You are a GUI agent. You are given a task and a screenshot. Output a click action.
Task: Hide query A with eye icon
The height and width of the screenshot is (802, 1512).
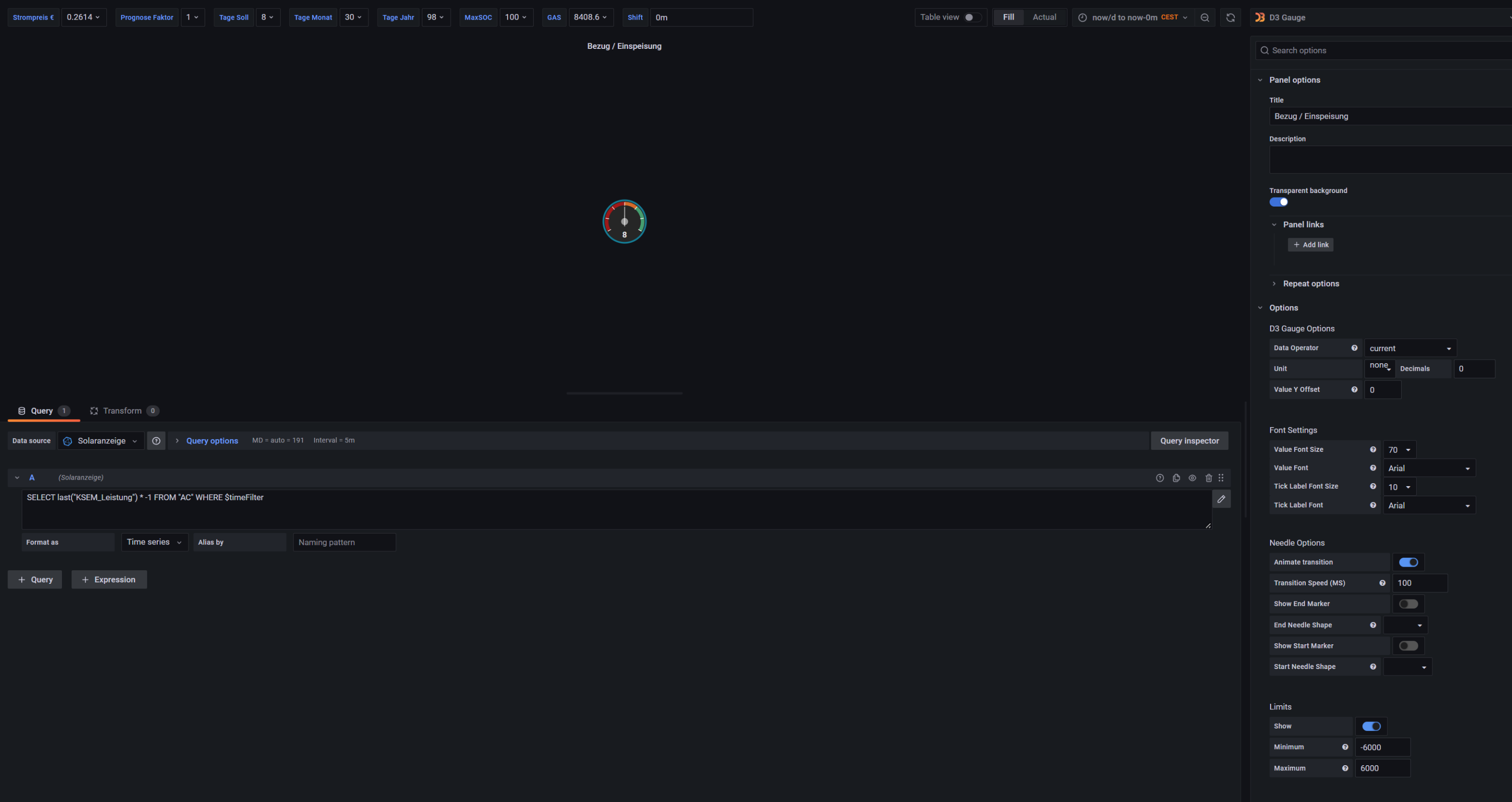click(1192, 478)
